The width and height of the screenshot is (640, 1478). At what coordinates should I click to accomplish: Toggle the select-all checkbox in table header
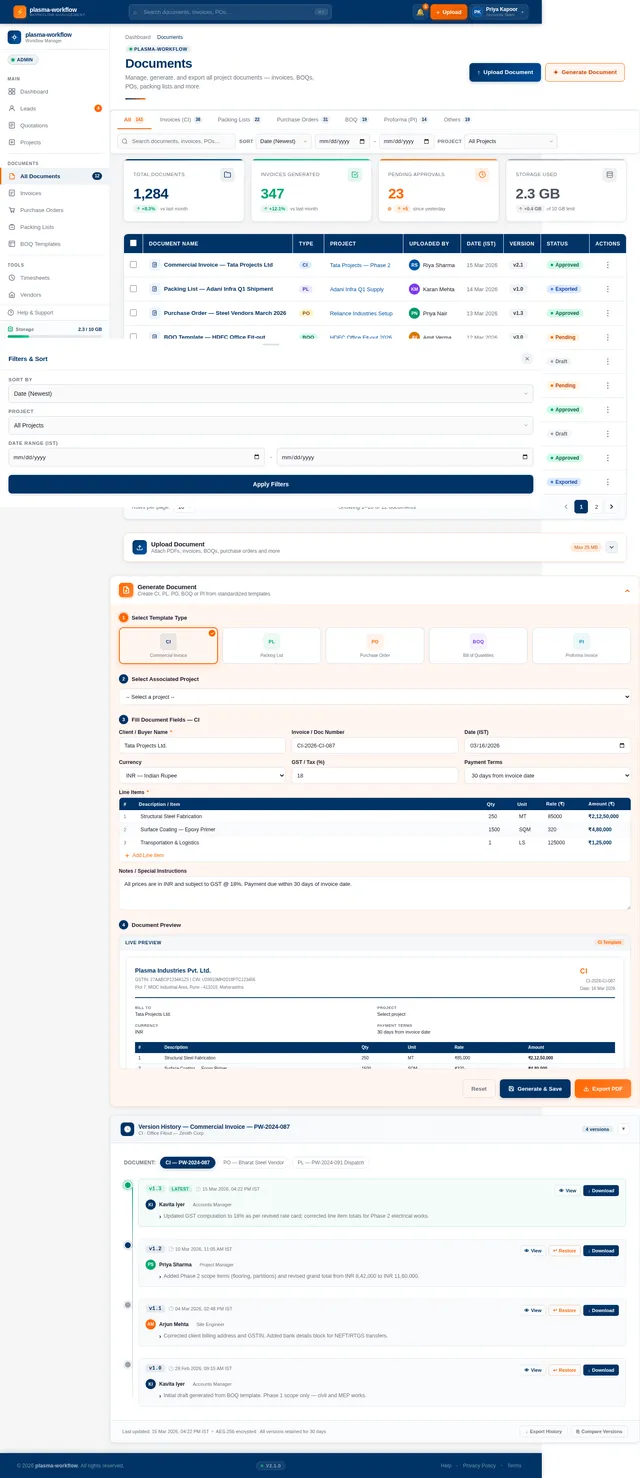133,243
